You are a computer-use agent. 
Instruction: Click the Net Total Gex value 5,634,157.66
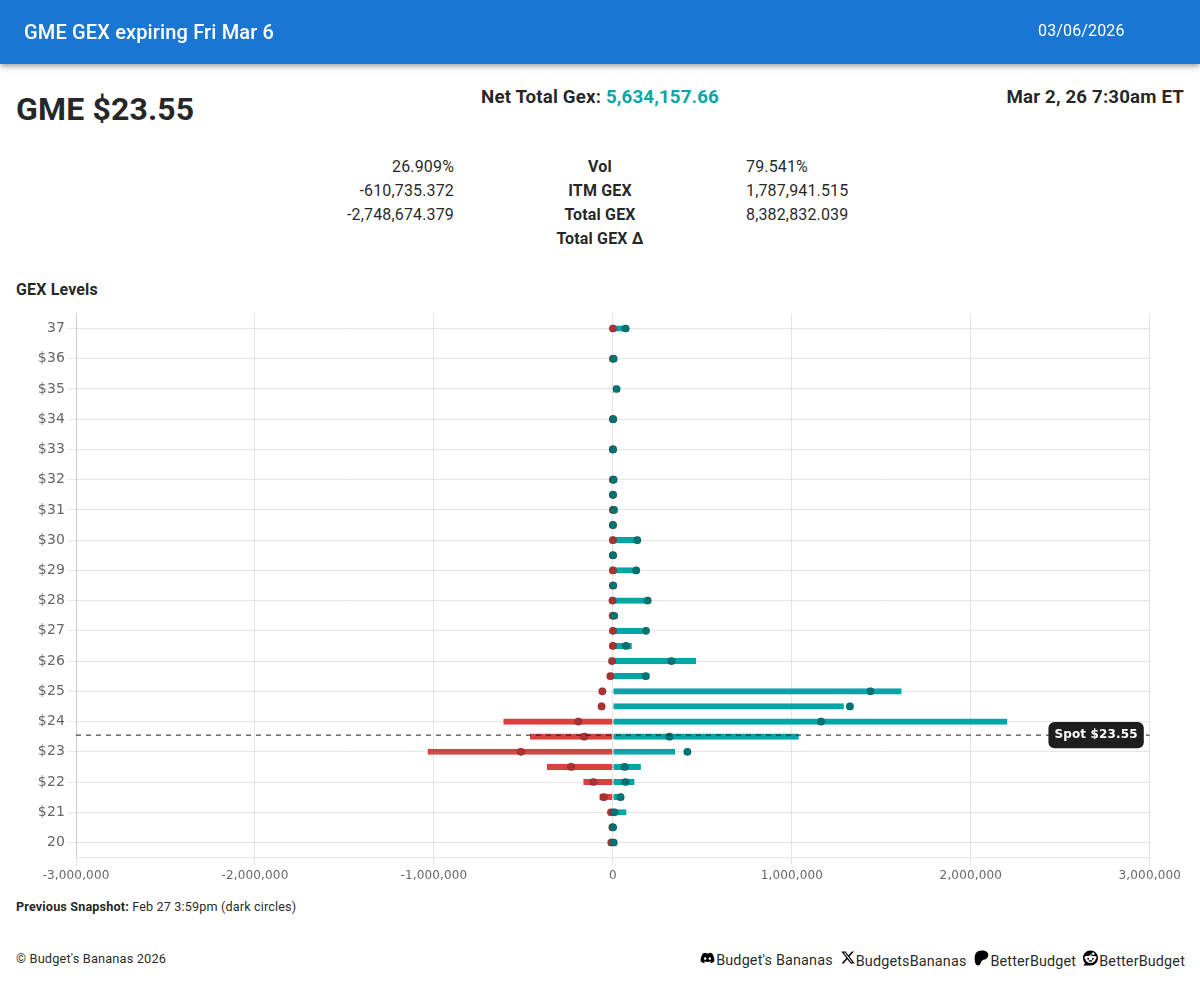tap(662, 97)
